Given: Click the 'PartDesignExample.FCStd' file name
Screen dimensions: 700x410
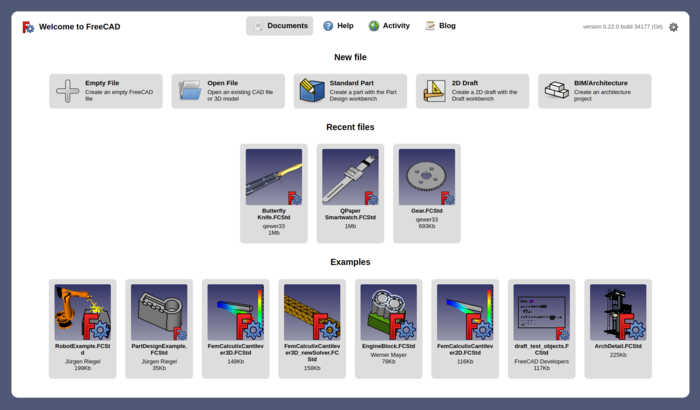Looking at the screenshot, I should click(159, 349).
